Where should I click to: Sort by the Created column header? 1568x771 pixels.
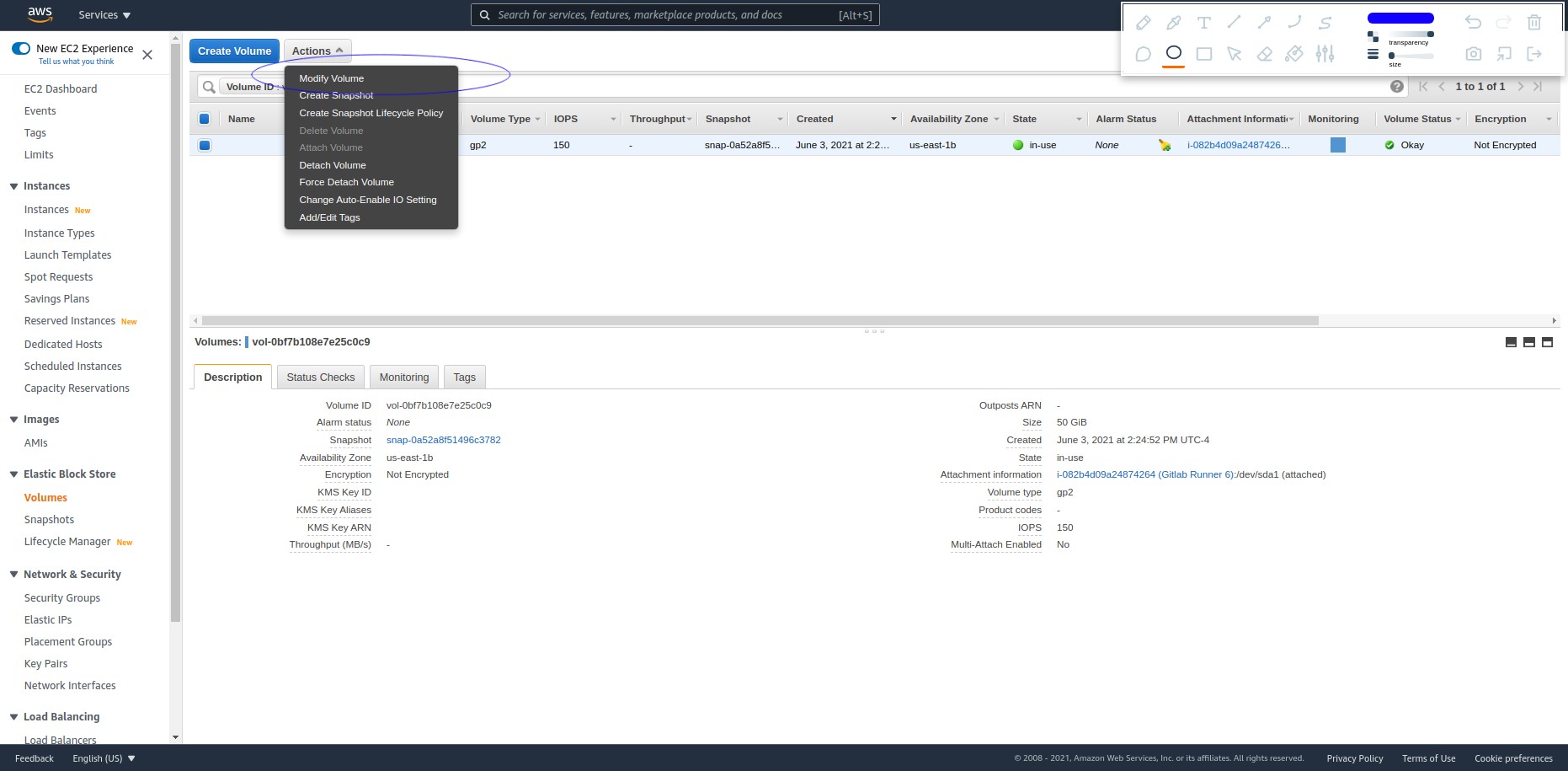pyautogui.click(x=845, y=119)
